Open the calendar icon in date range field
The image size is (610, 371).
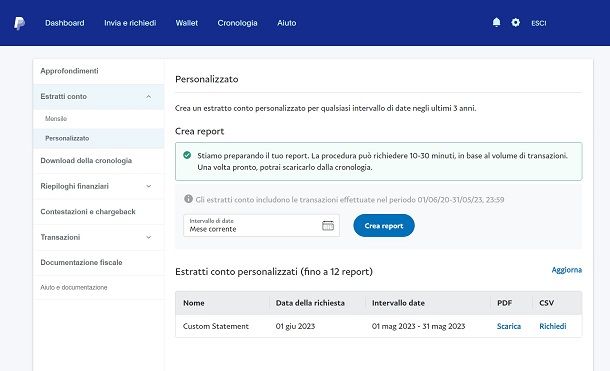(x=328, y=226)
